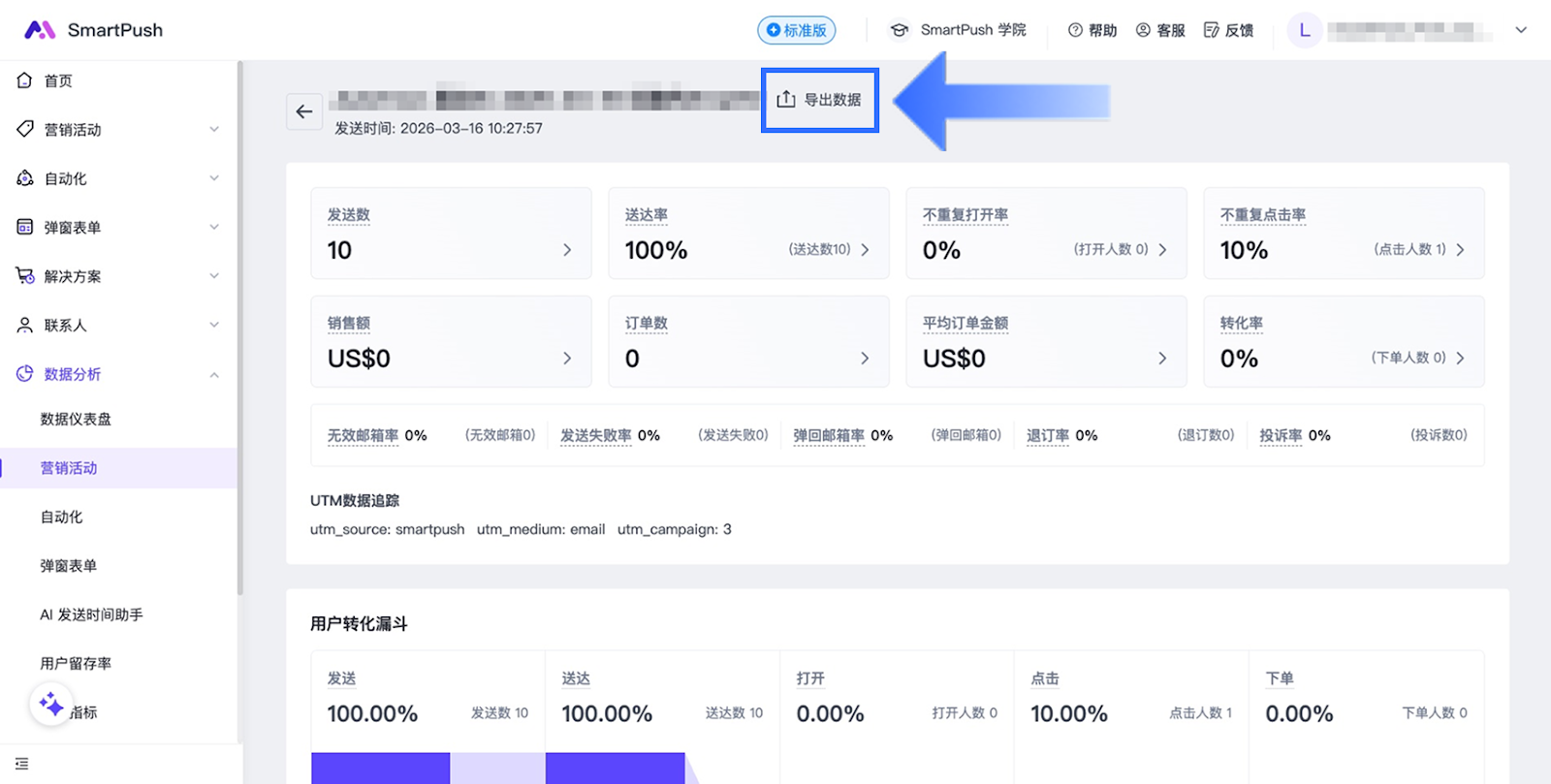1551x784 pixels.
Task: Open the 不重复点击率 metric card
Action: click(1343, 234)
